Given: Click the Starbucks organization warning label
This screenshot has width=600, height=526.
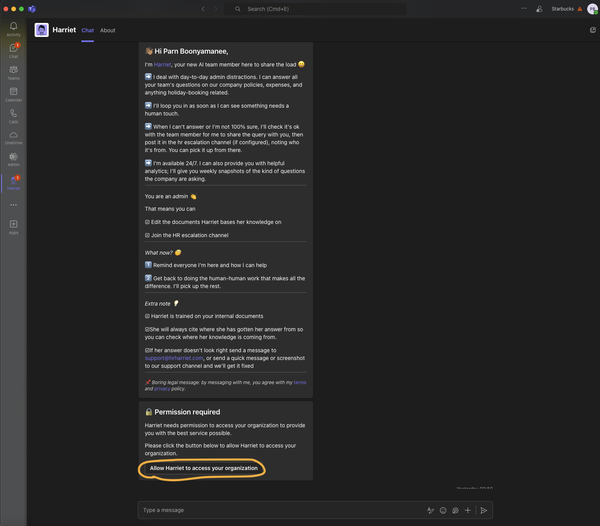Looking at the screenshot, I should (566, 9).
